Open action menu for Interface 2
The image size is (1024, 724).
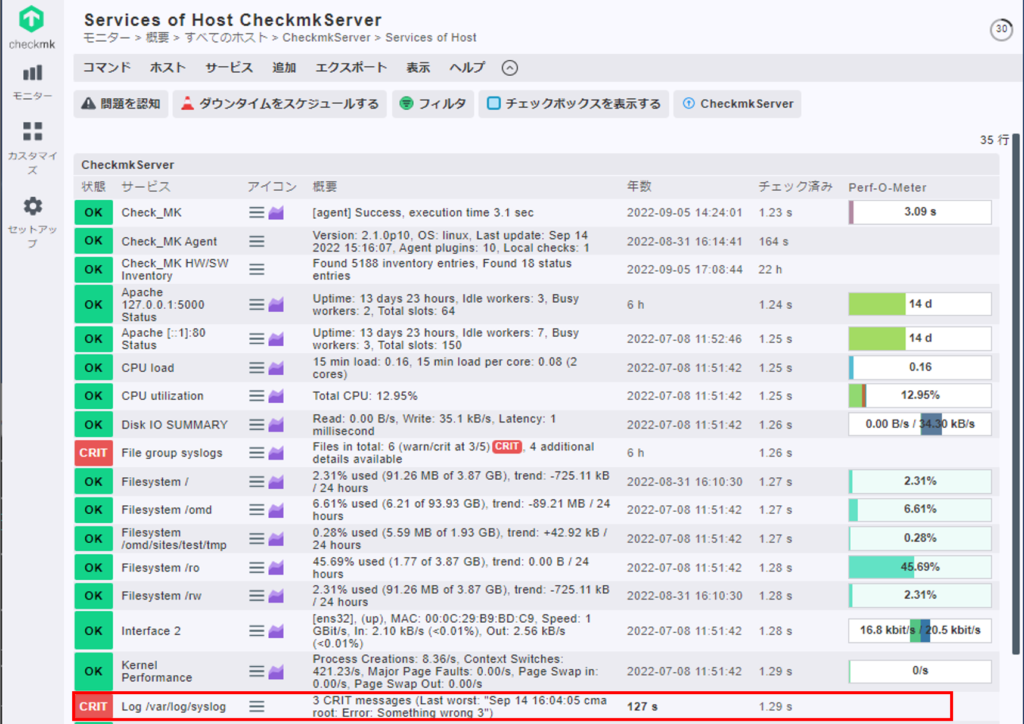257,631
